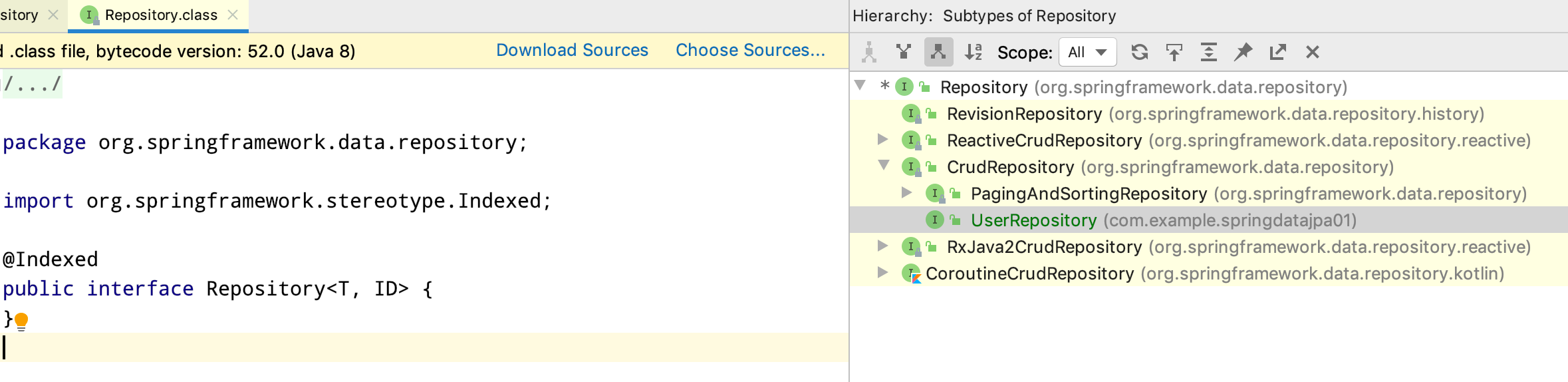Toggle the Subtypes hierarchy view button
Viewport: 1568px width, 382px height.
tap(938, 52)
